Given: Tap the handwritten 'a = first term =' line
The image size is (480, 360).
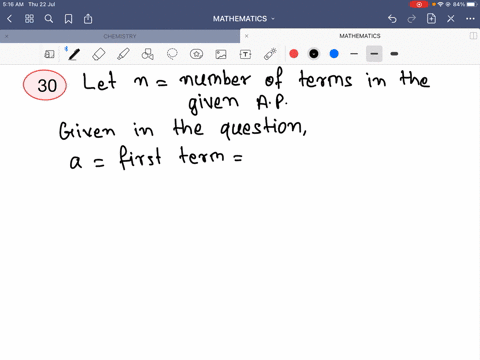Looking at the screenshot, I should (156, 158).
